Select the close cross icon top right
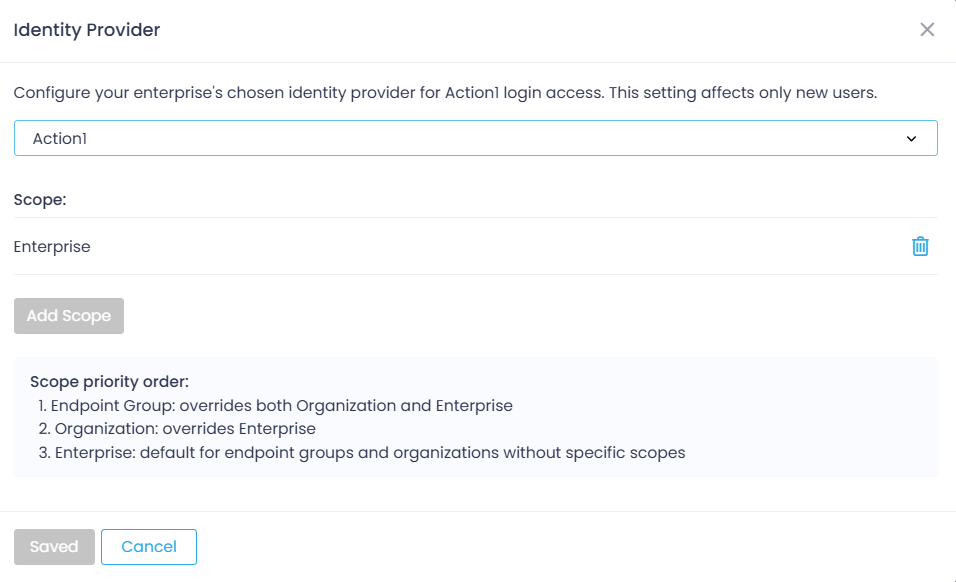This screenshot has width=956, height=582. [927, 29]
